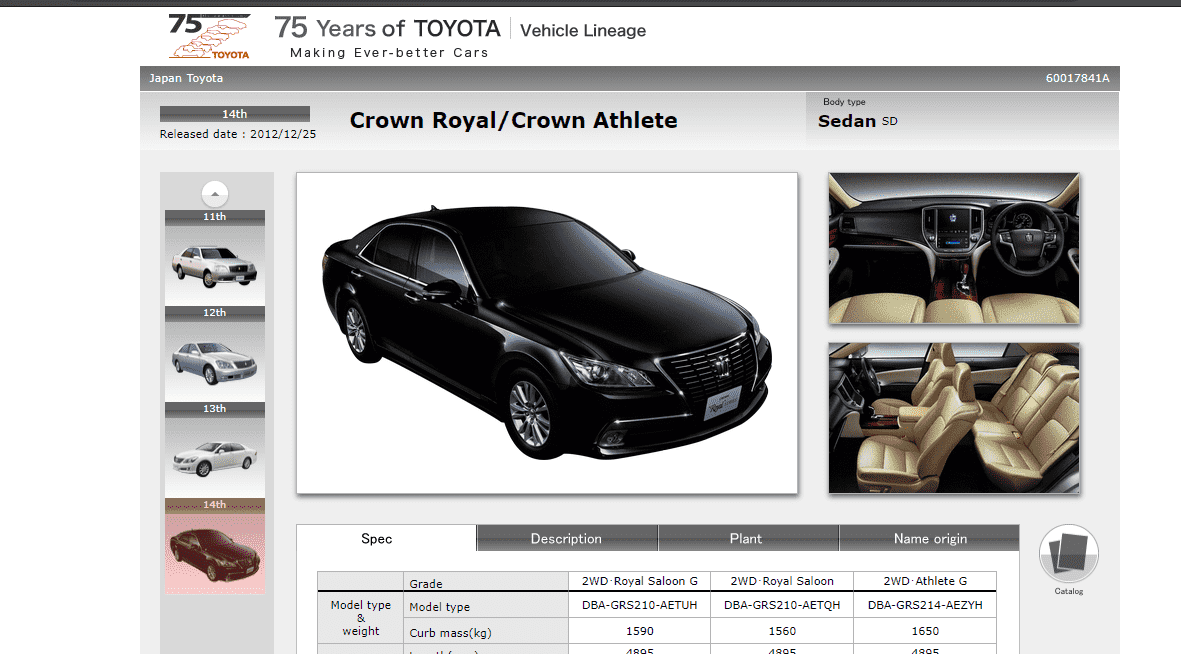Click model type DBA-GRS214-AEZYH cell

[x=925, y=605]
